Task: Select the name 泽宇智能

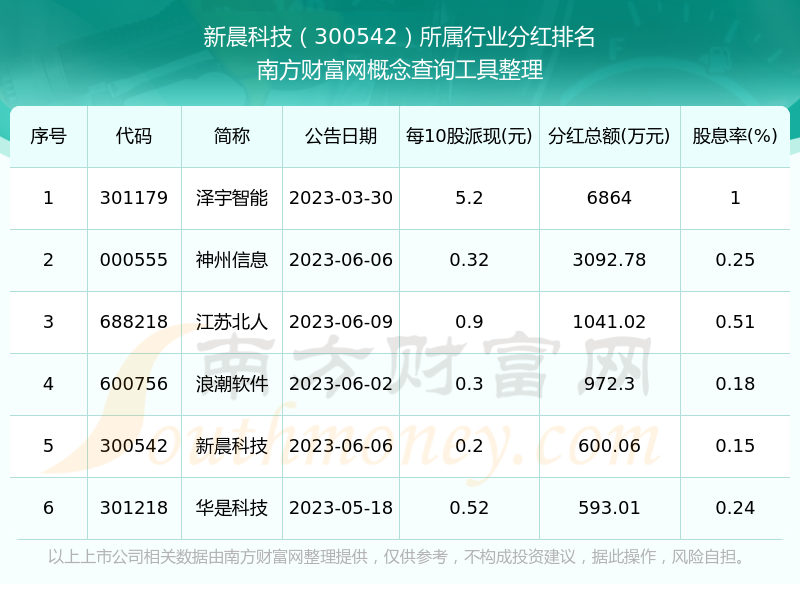Action: tap(232, 198)
